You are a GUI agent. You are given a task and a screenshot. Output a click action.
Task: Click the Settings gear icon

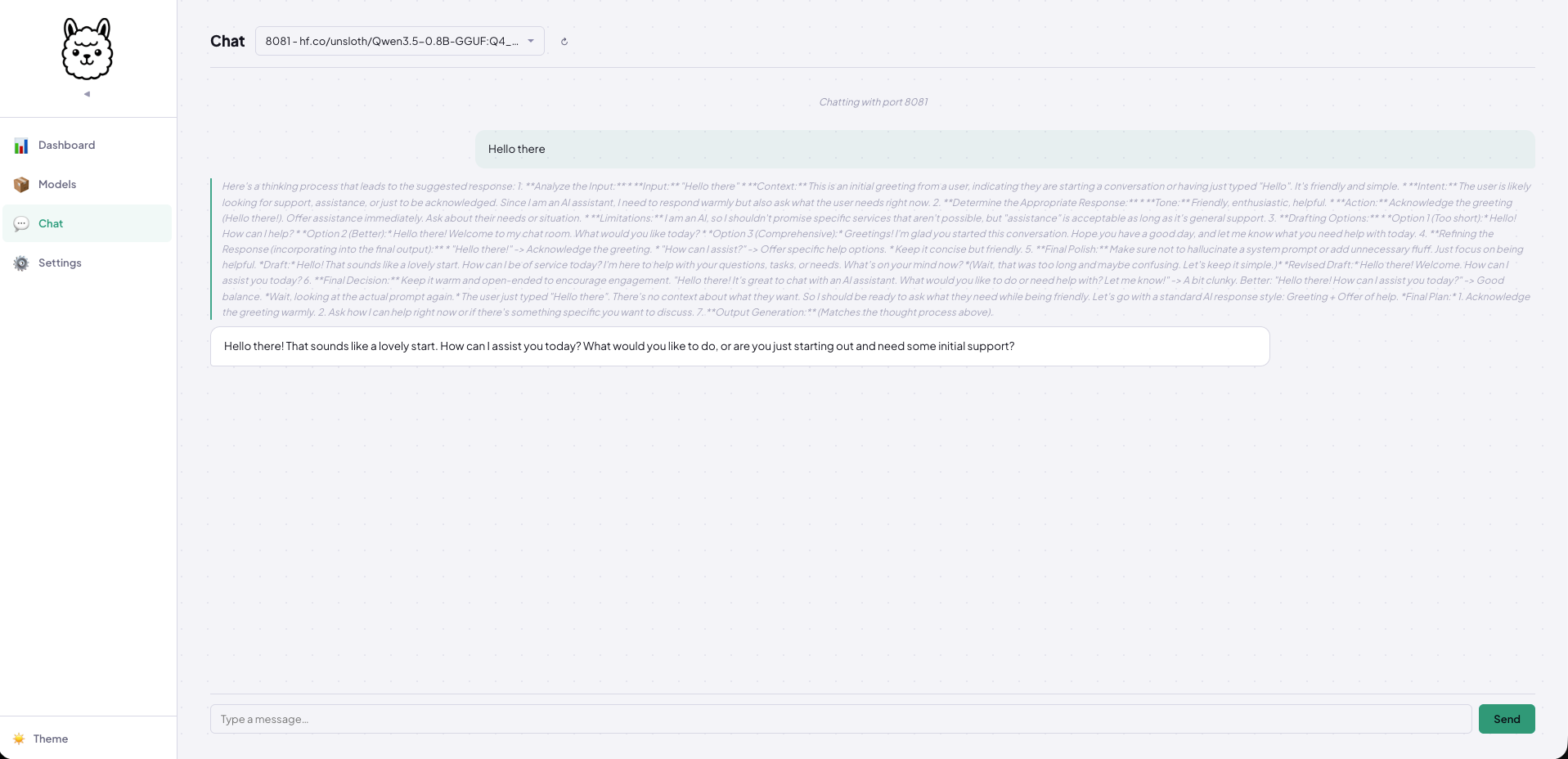point(21,263)
